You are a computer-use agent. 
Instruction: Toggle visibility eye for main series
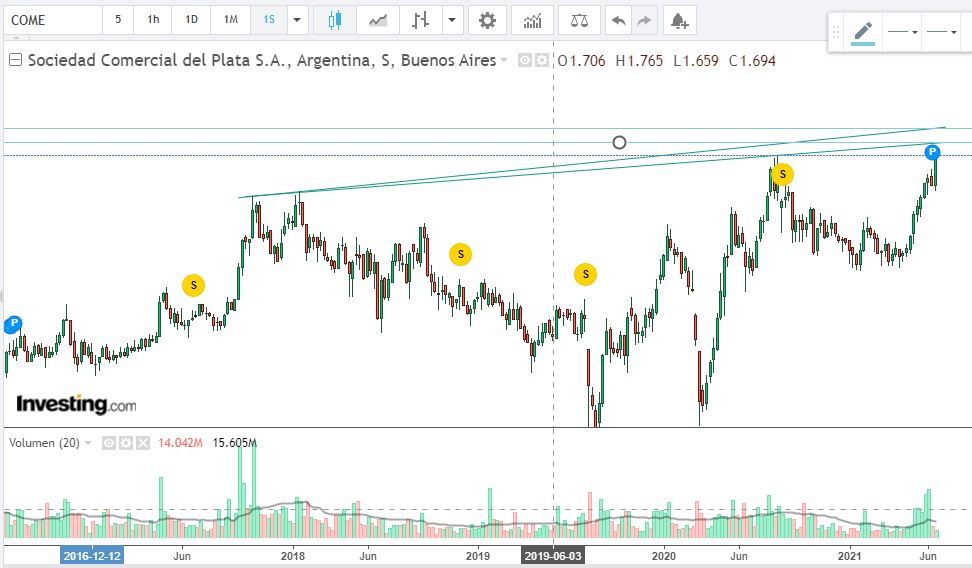tap(525, 61)
